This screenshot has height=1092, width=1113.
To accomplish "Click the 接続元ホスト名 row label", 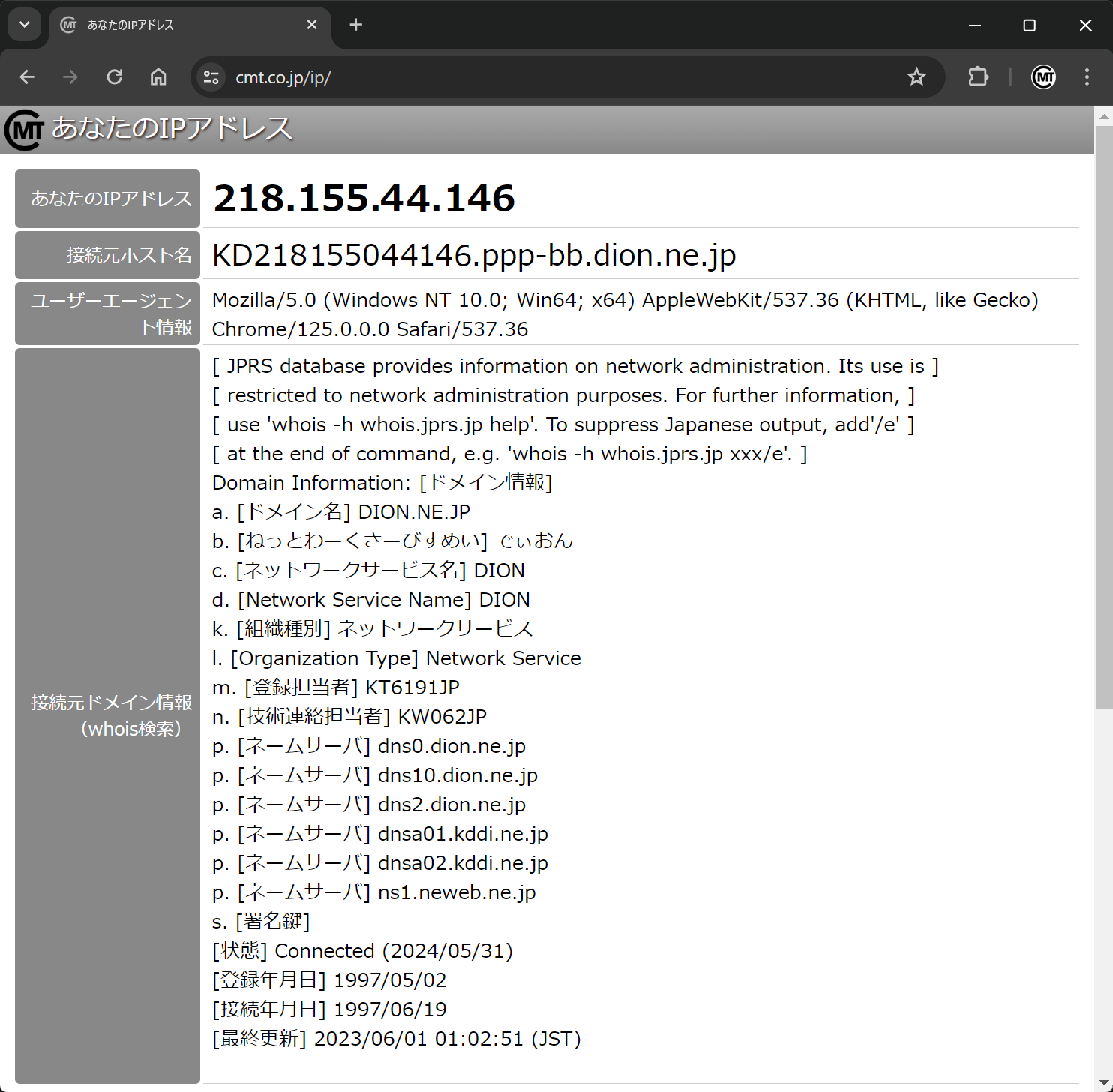I will [107, 255].
